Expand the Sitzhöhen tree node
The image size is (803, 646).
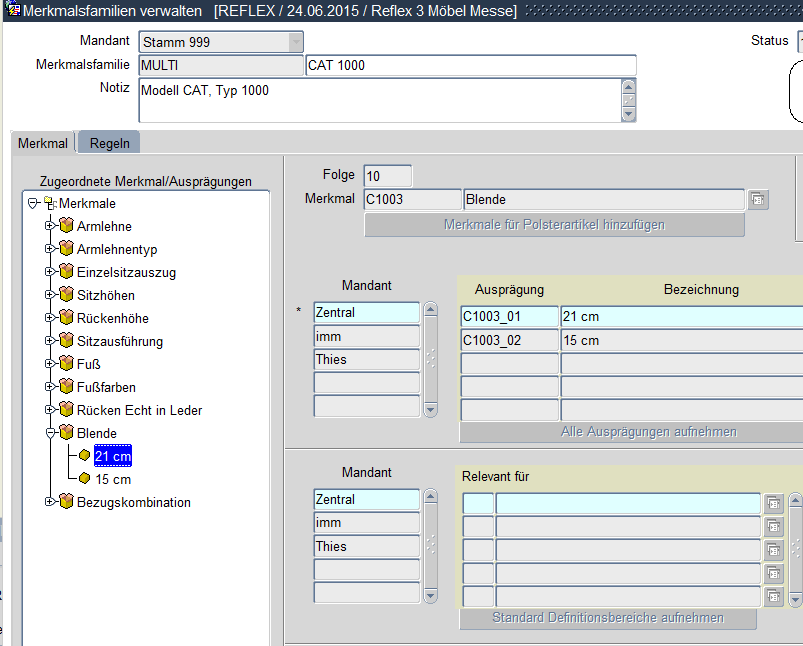(x=49, y=295)
